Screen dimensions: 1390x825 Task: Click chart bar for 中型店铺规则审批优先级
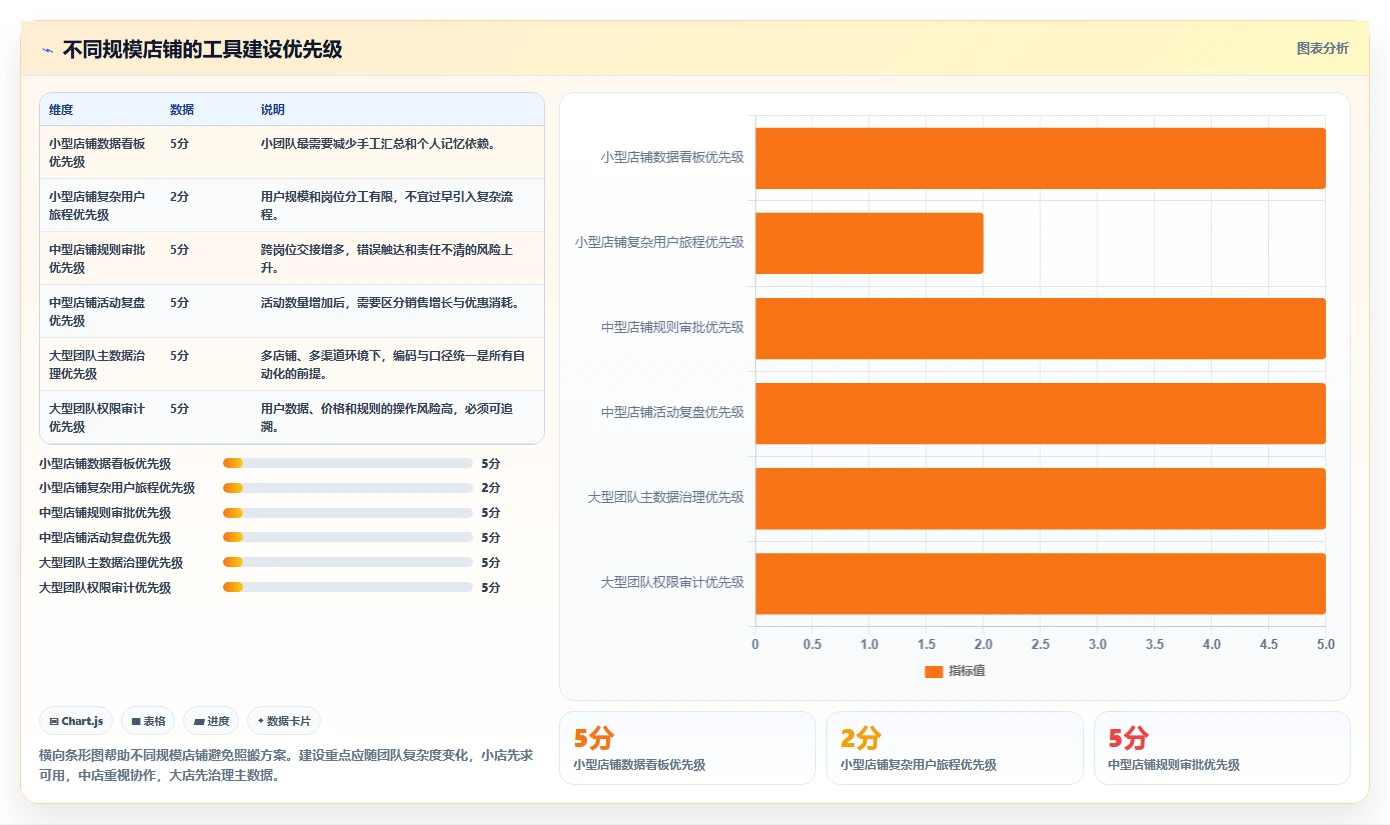tap(1040, 328)
